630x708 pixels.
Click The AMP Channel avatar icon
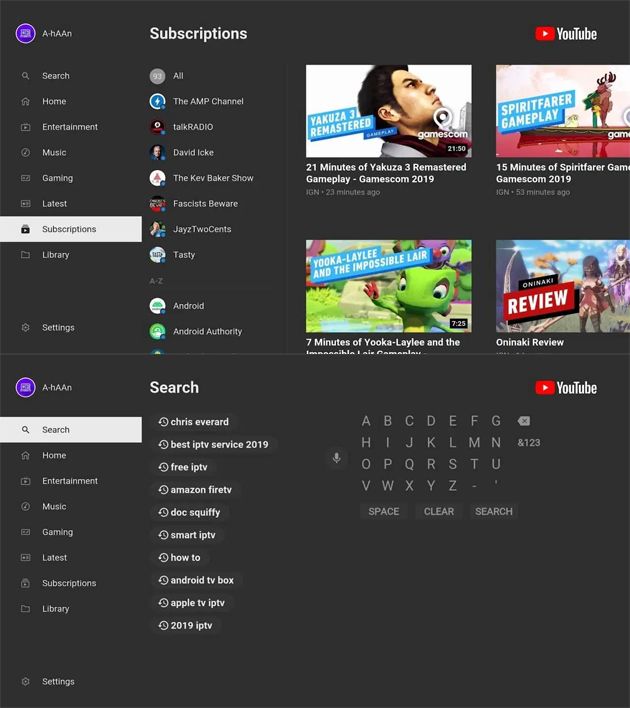pos(157,101)
